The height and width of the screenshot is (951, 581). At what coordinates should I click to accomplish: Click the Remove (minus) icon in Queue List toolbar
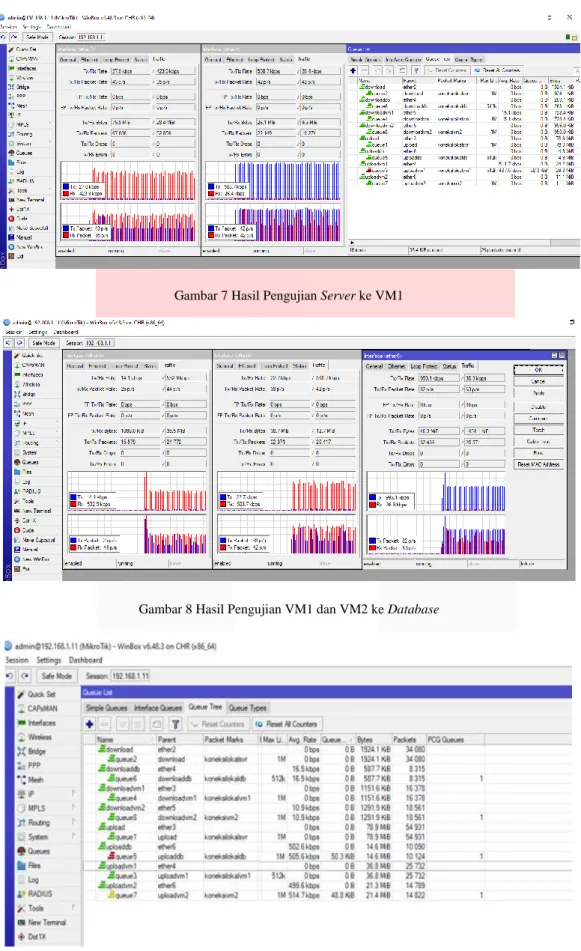coord(105,724)
